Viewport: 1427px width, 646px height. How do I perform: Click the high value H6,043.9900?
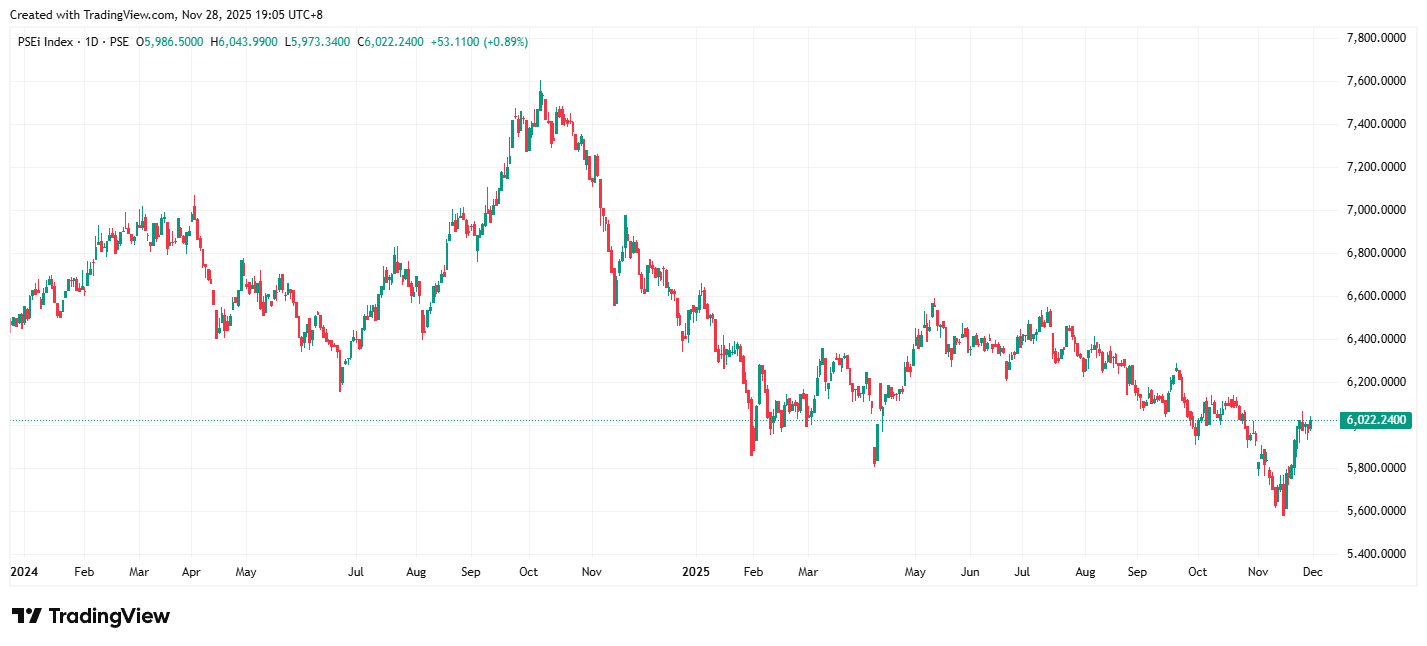pos(244,42)
